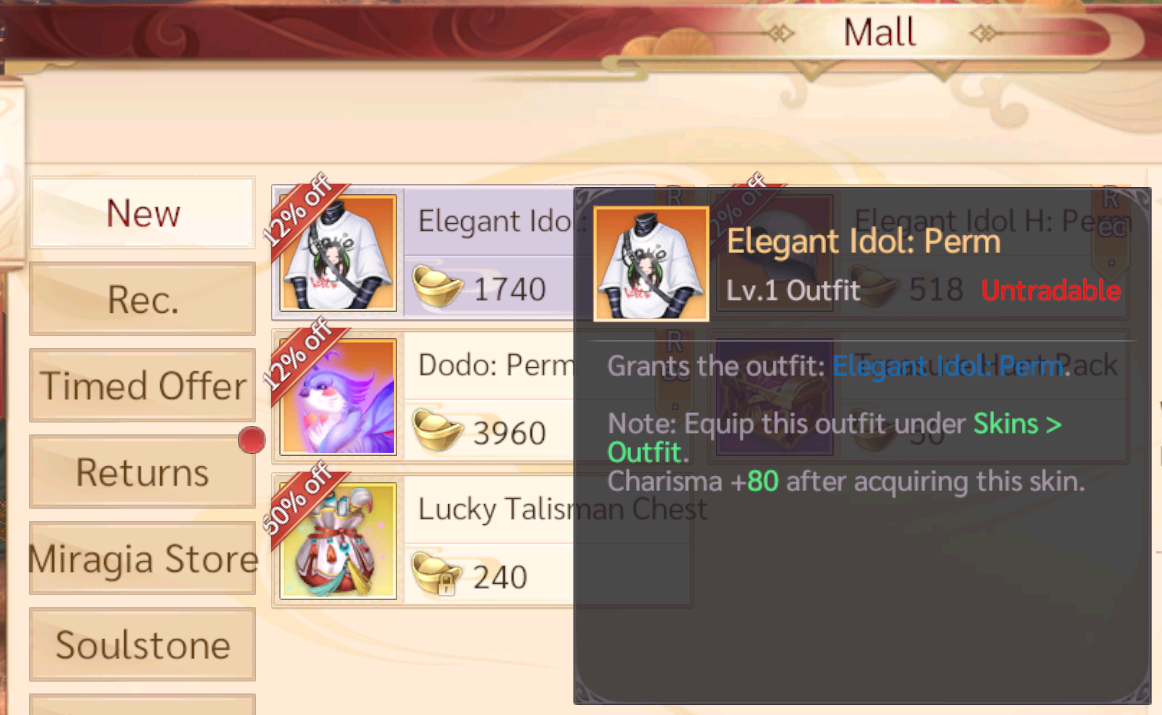Click the Lucky Talisman Chest bag icon
Image resolution: width=1162 pixels, height=715 pixels.
click(x=338, y=541)
